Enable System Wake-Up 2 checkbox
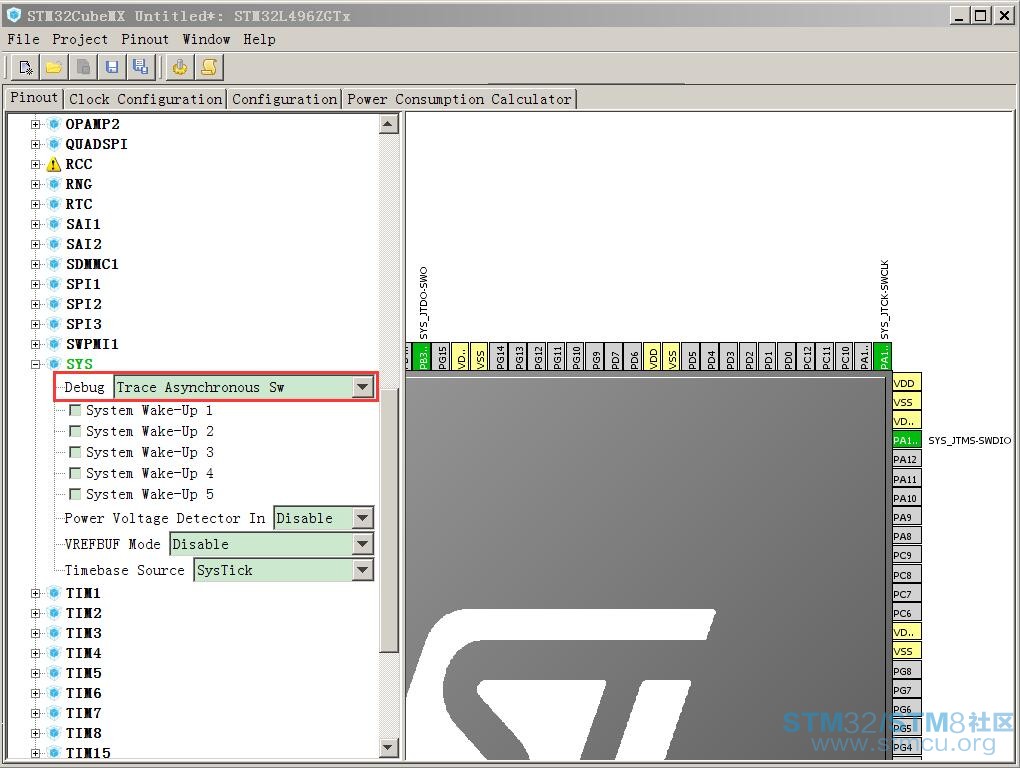 coord(75,431)
